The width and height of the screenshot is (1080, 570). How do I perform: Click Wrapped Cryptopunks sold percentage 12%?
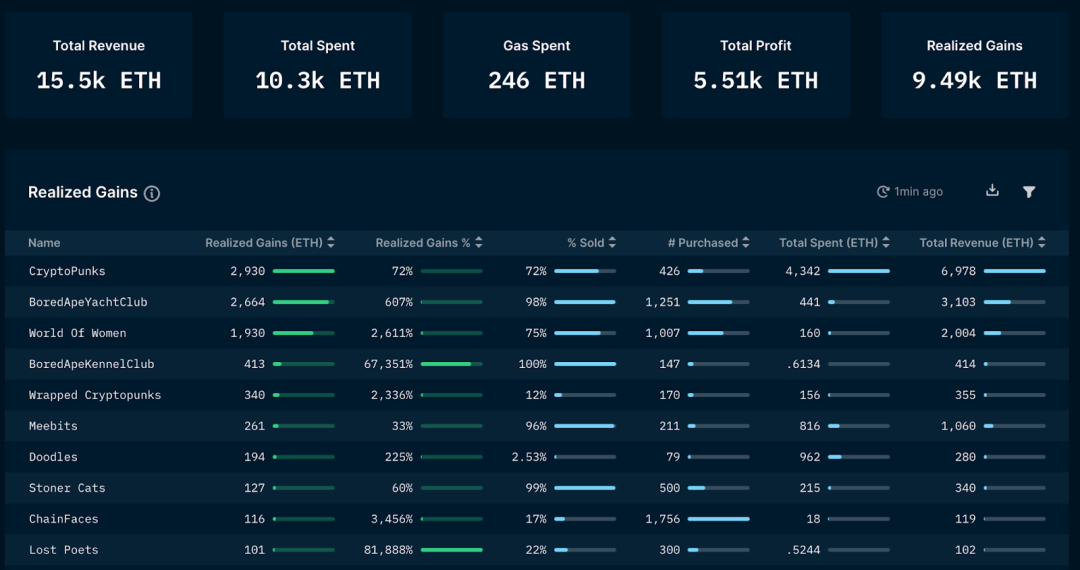(536, 395)
